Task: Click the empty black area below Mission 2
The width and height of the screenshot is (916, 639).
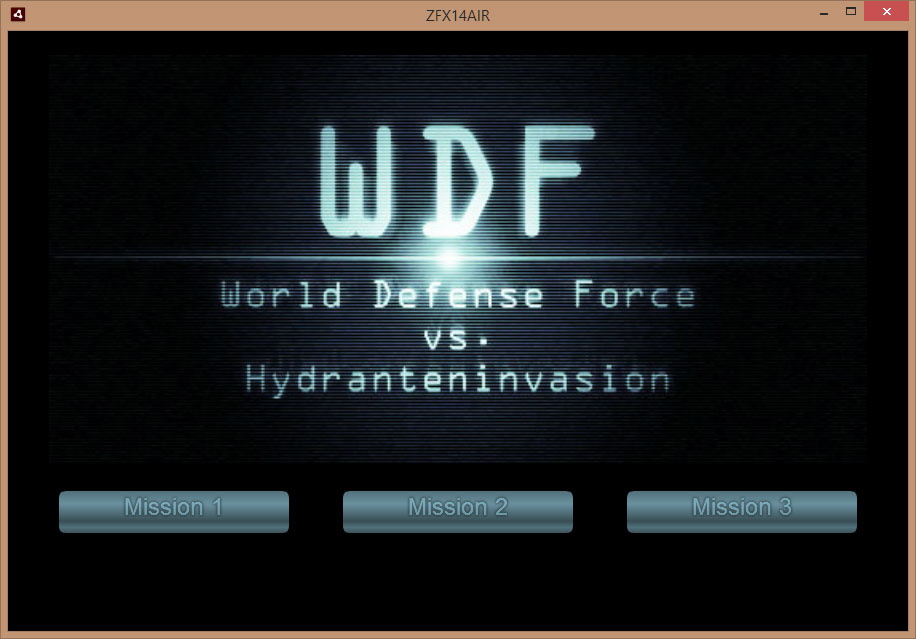Action: (457, 585)
